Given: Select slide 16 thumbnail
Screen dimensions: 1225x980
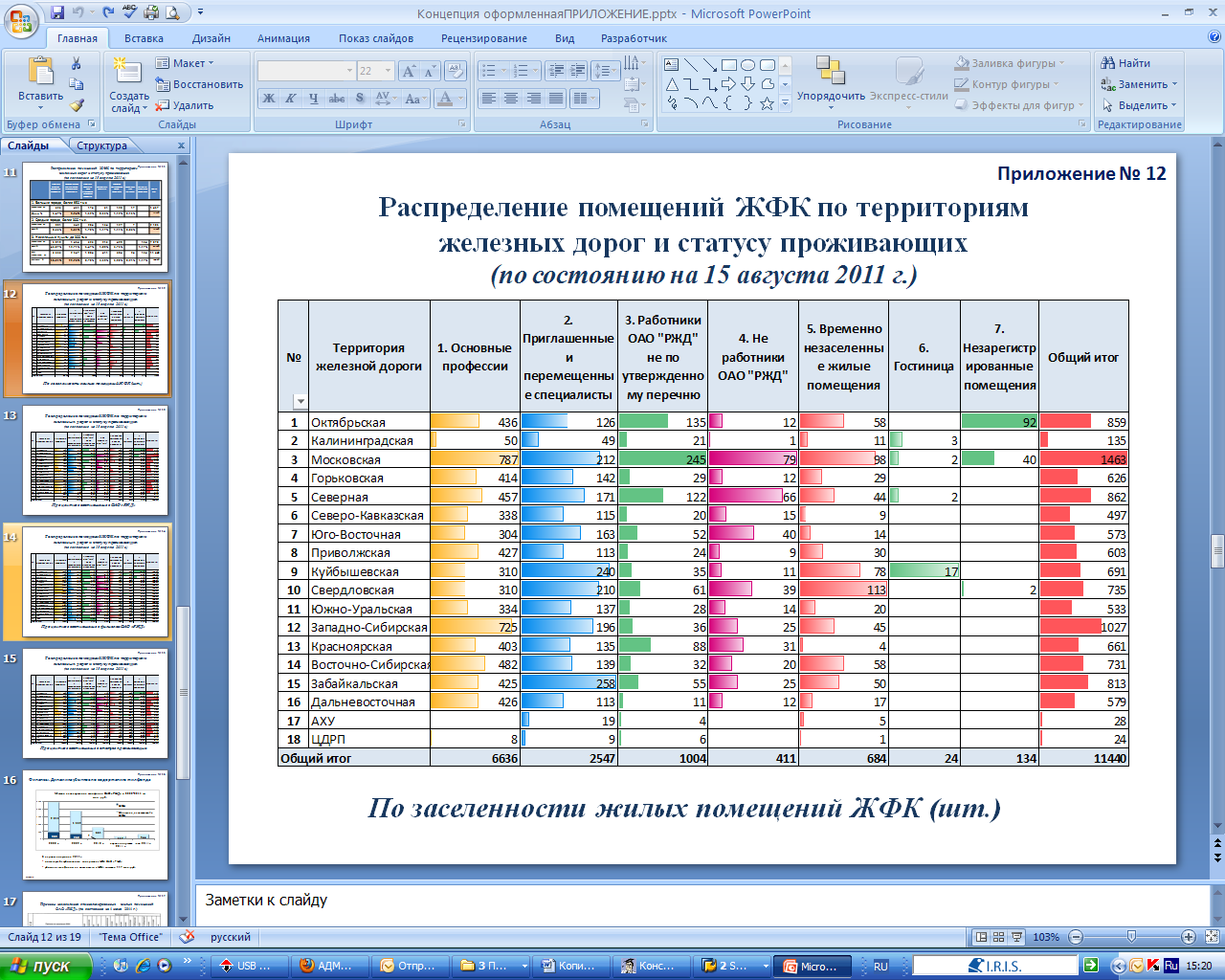Looking at the screenshot, I should point(95,825).
